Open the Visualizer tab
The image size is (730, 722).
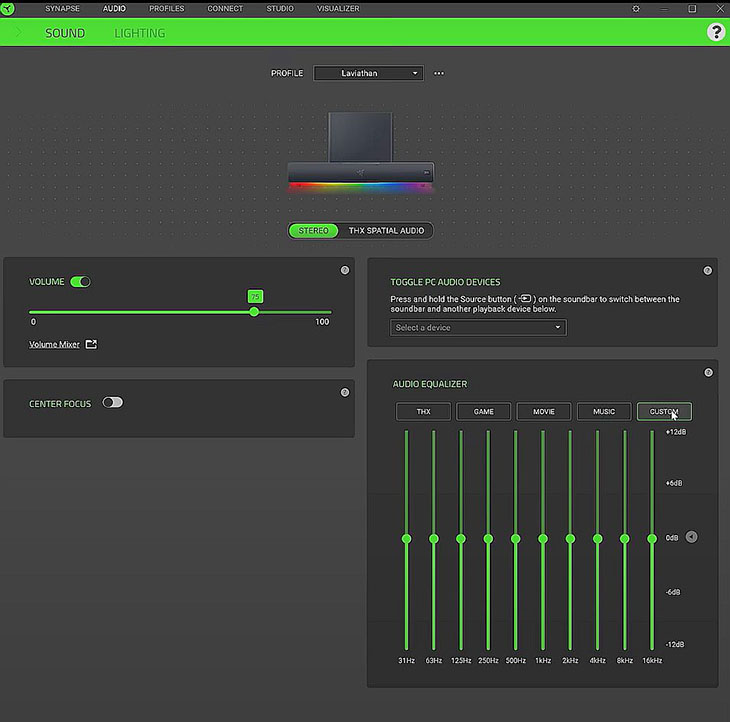[x=338, y=8]
